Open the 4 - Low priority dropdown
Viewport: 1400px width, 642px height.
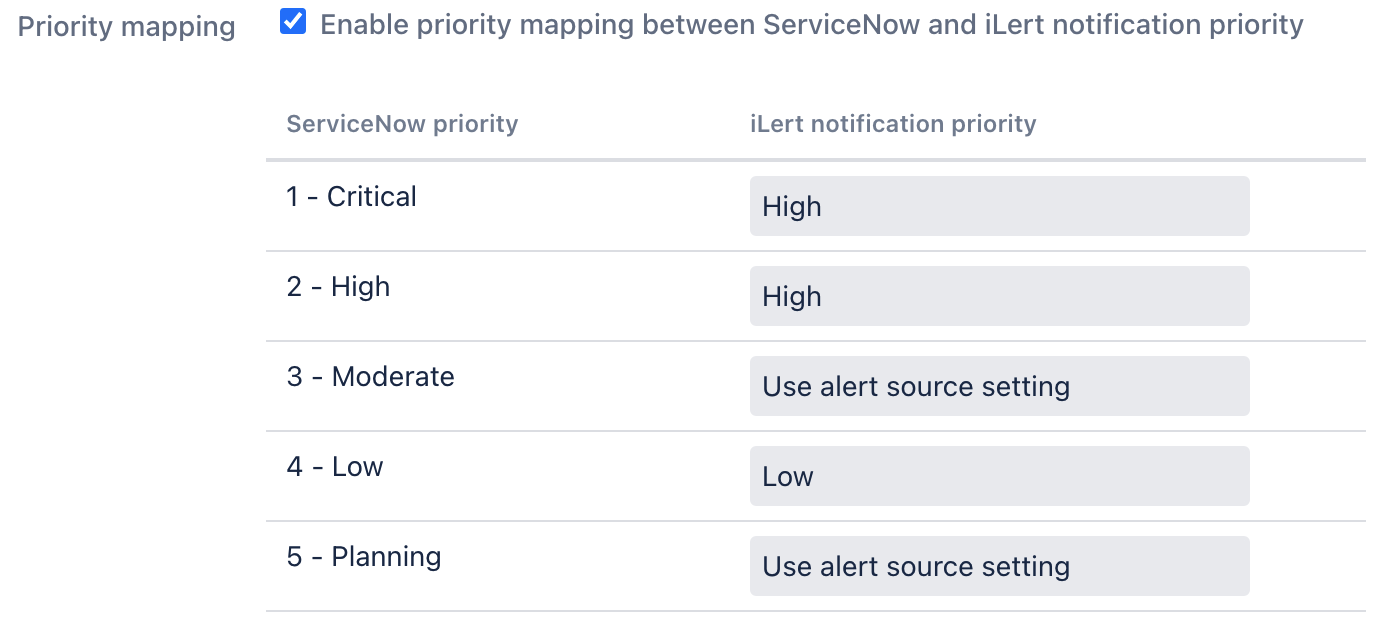[999, 476]
